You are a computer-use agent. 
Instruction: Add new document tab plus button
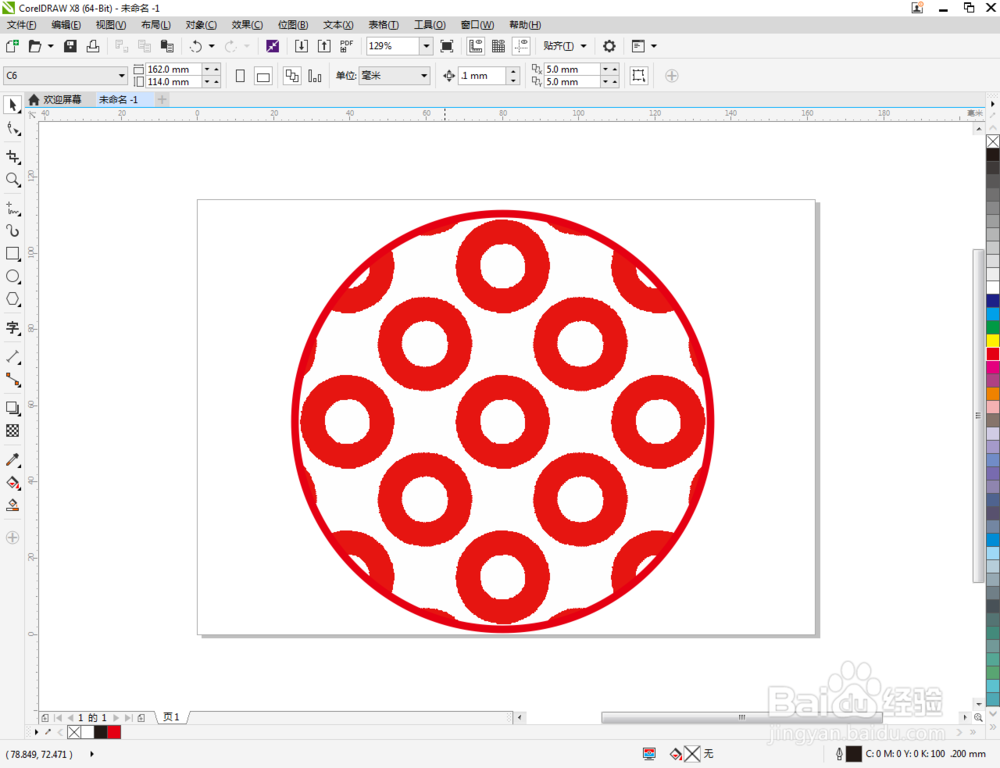point(162,100)
